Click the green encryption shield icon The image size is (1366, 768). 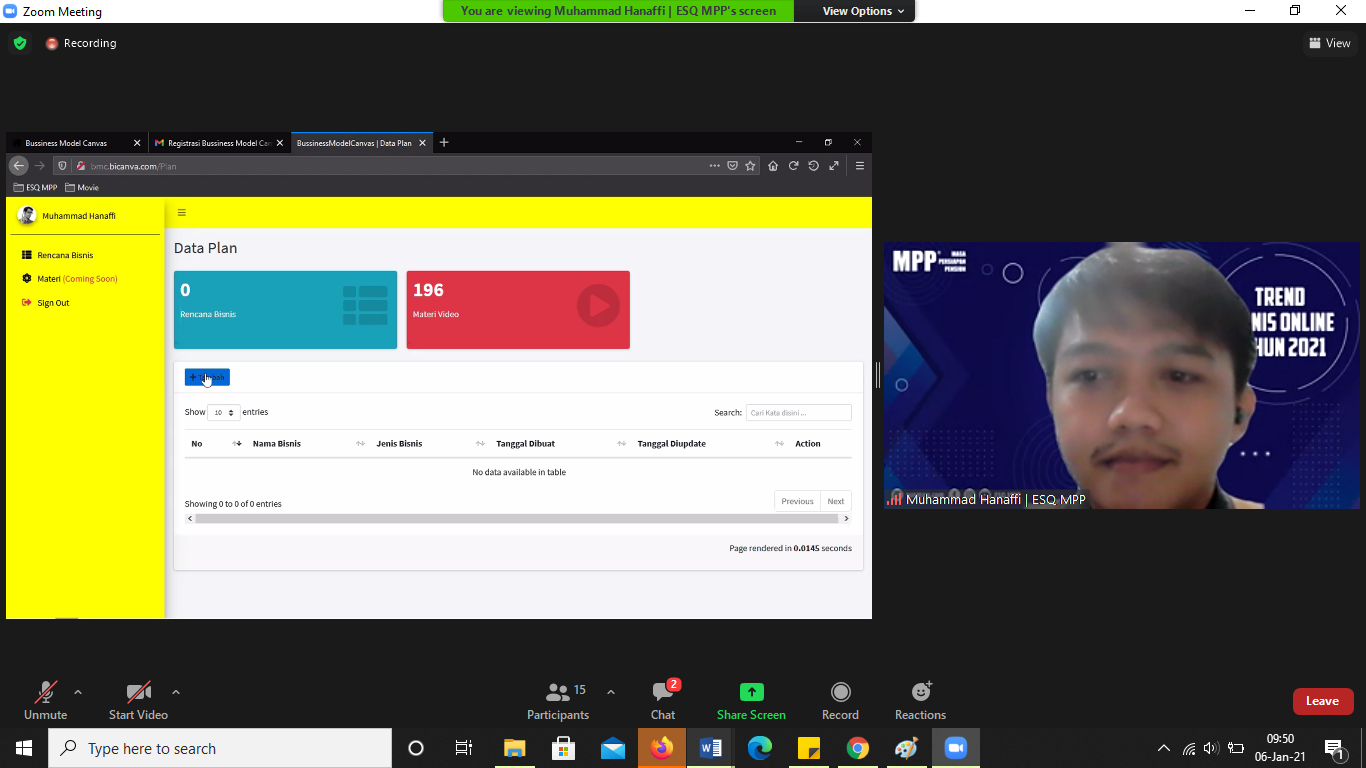(x=20, y=43)
